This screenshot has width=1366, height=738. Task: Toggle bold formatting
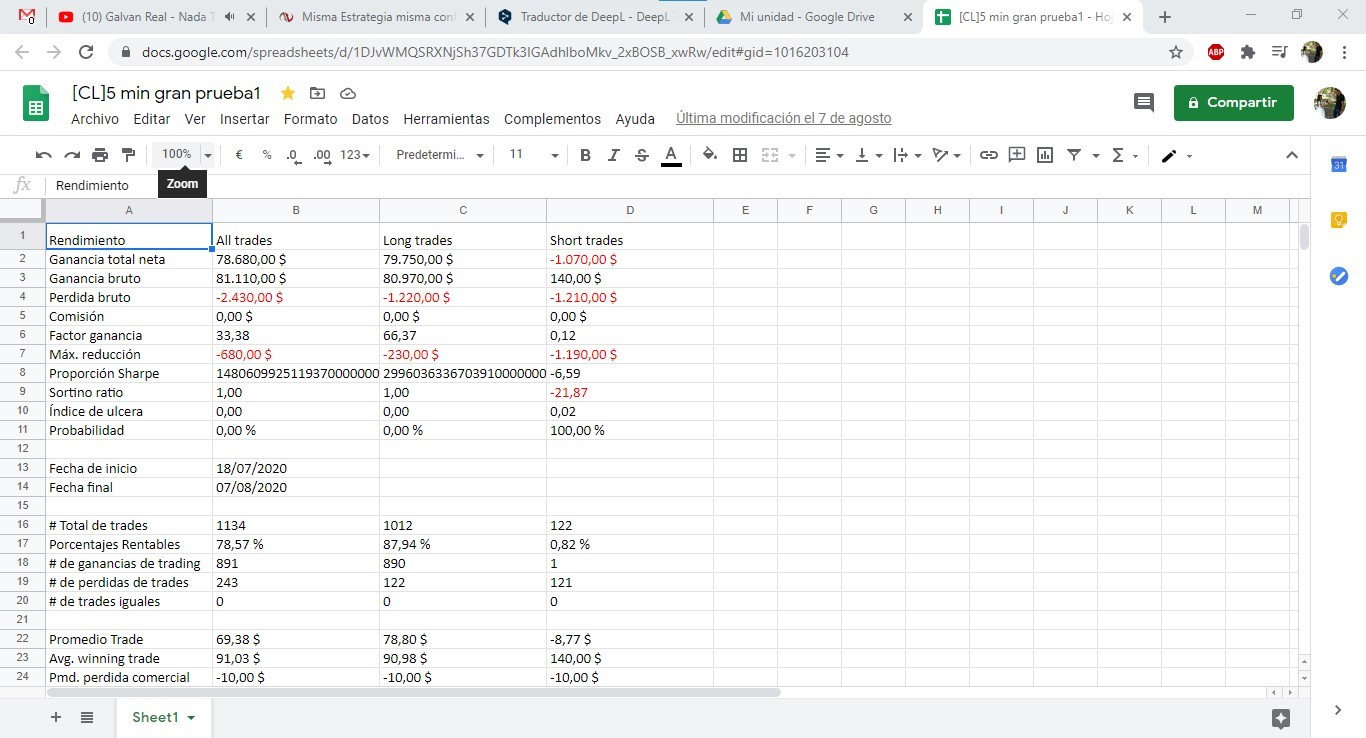586,155
